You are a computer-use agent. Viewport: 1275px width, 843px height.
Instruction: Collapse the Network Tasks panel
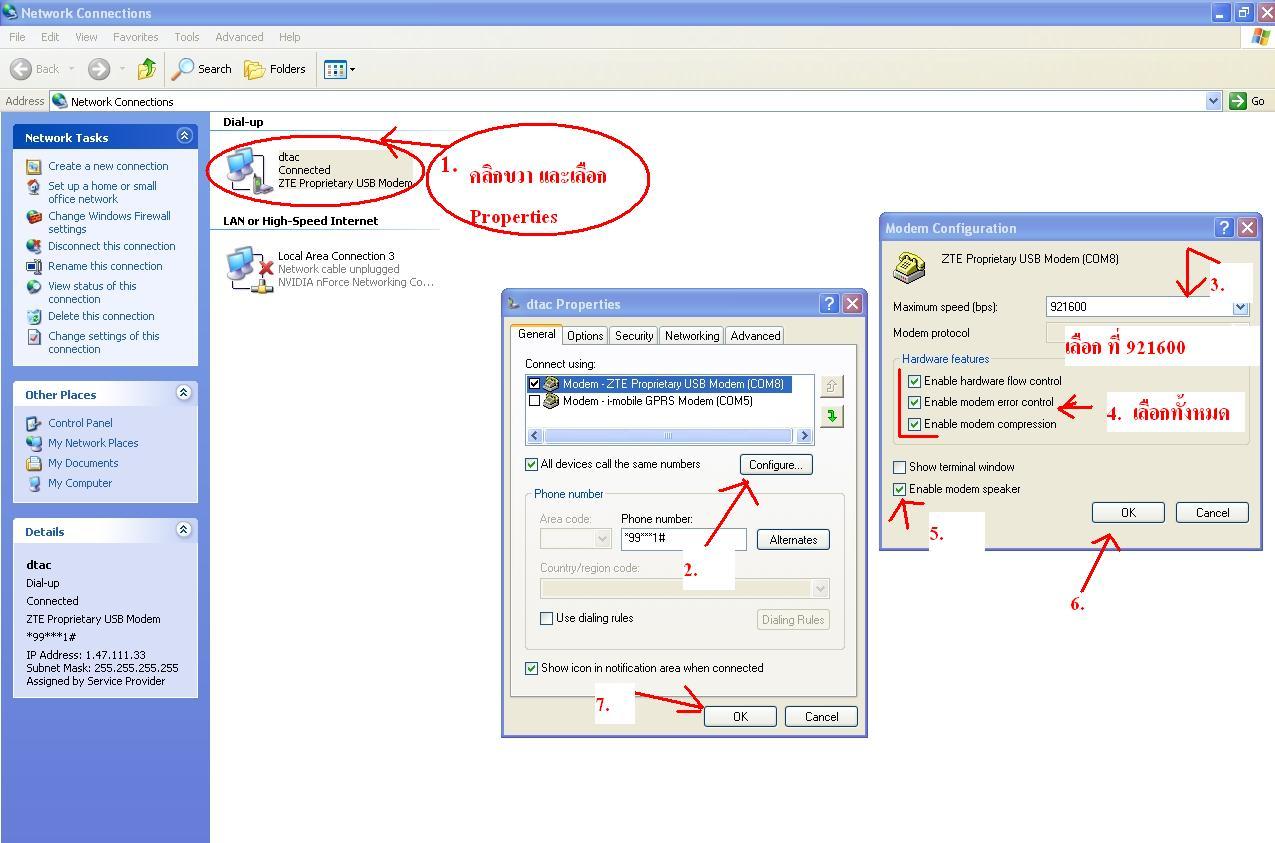184,136
